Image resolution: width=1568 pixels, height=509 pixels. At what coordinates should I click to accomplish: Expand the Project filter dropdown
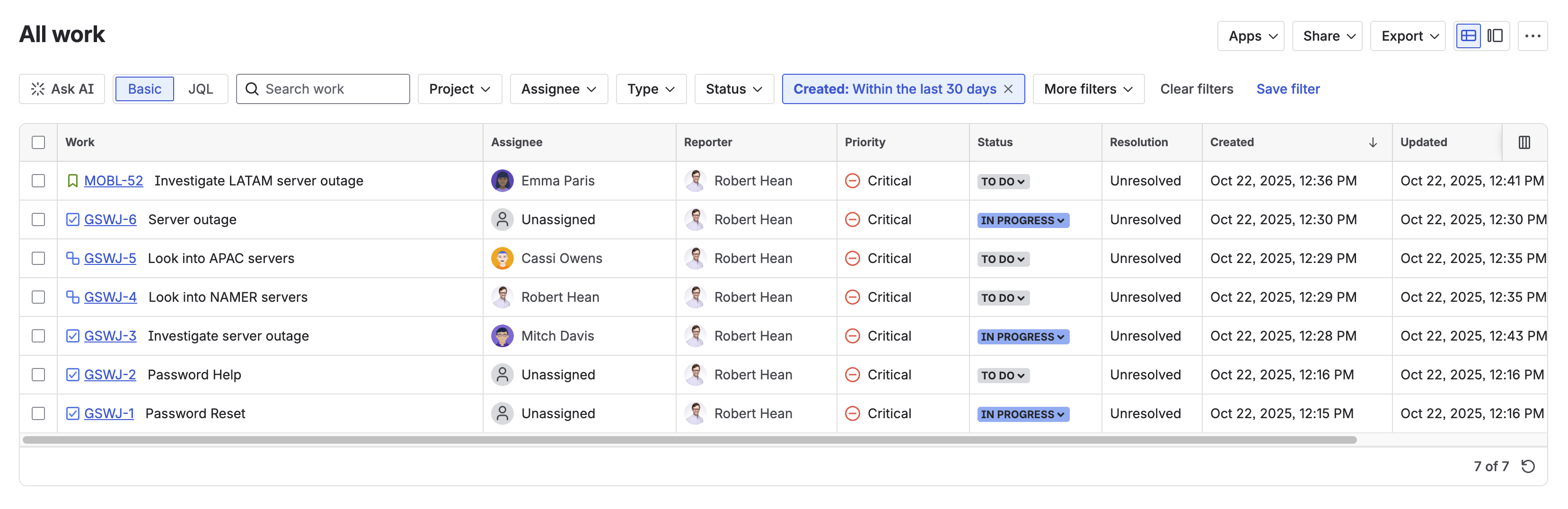tap(459, 89)
